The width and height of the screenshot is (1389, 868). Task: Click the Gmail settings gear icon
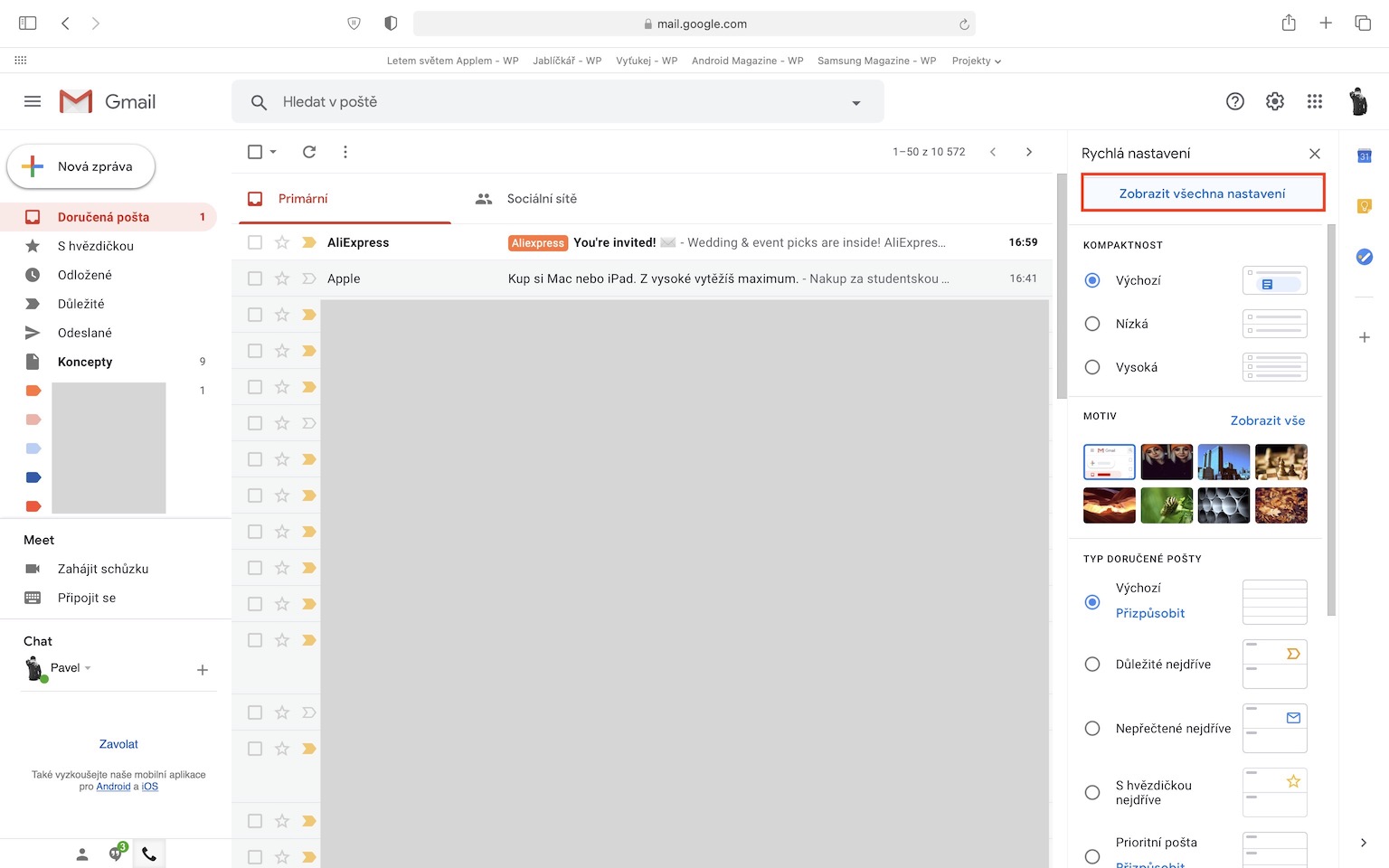1275,101
